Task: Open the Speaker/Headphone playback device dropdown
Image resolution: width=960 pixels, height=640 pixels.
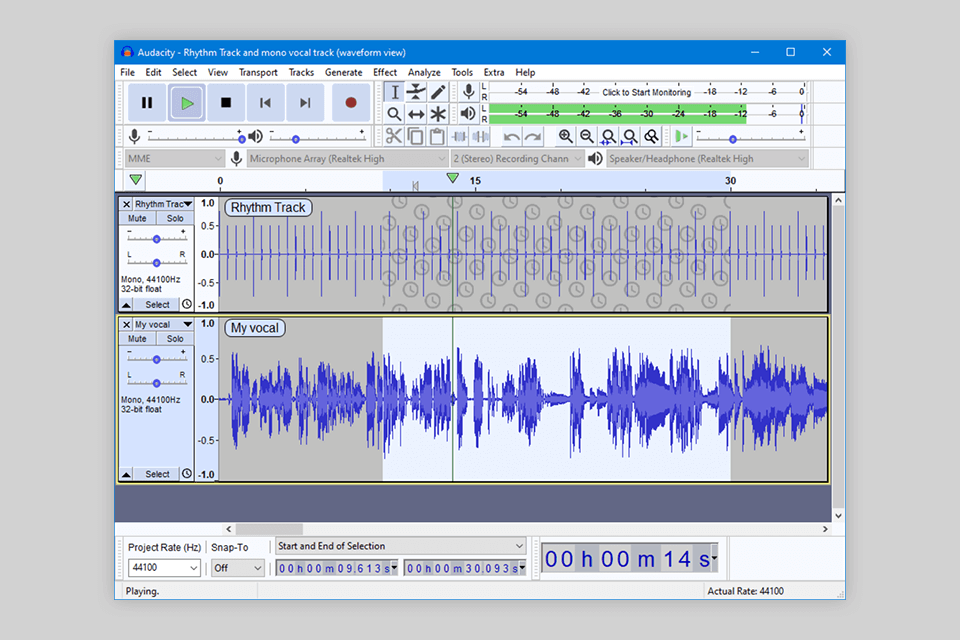Action: click(x=707, y=159)
